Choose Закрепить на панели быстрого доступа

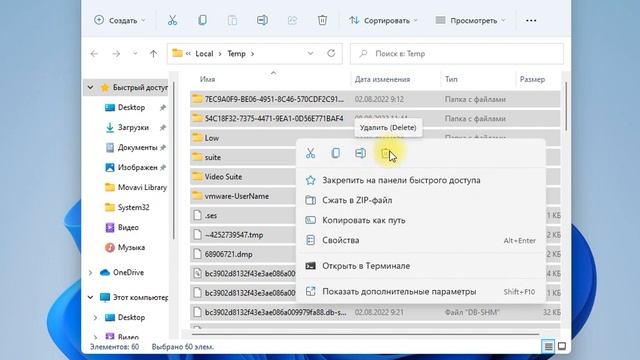point(420,180)
